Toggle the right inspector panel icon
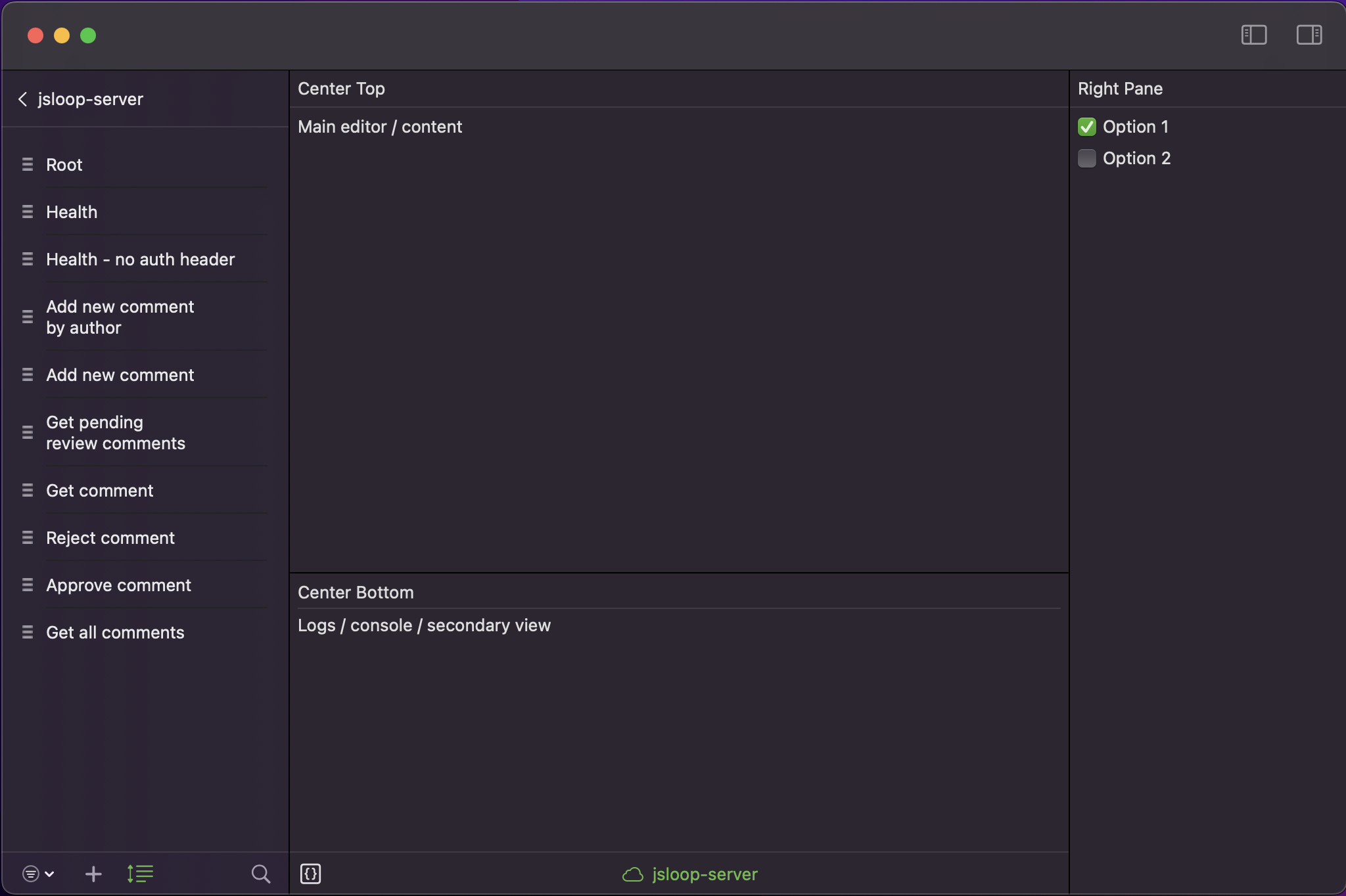 pyautogui.click(x=1309, y=35)
